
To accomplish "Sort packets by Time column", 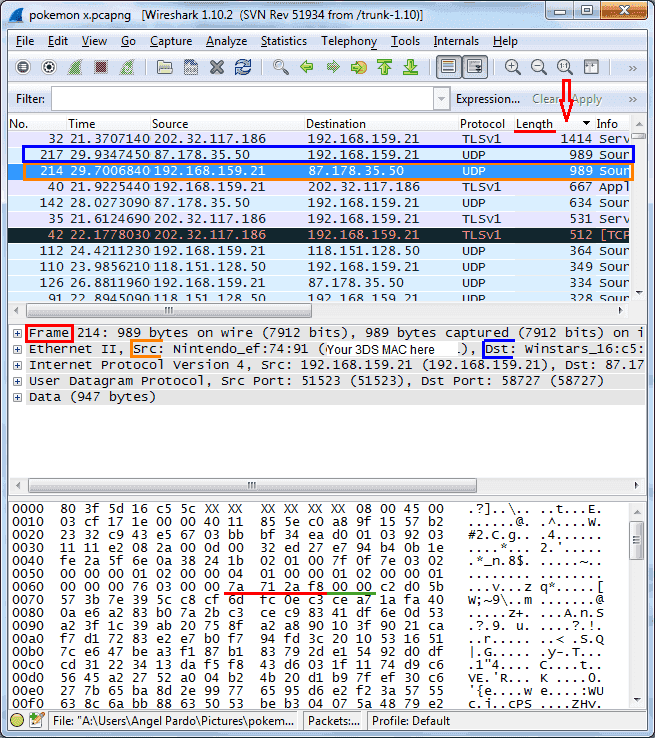I will coord(108,124).
